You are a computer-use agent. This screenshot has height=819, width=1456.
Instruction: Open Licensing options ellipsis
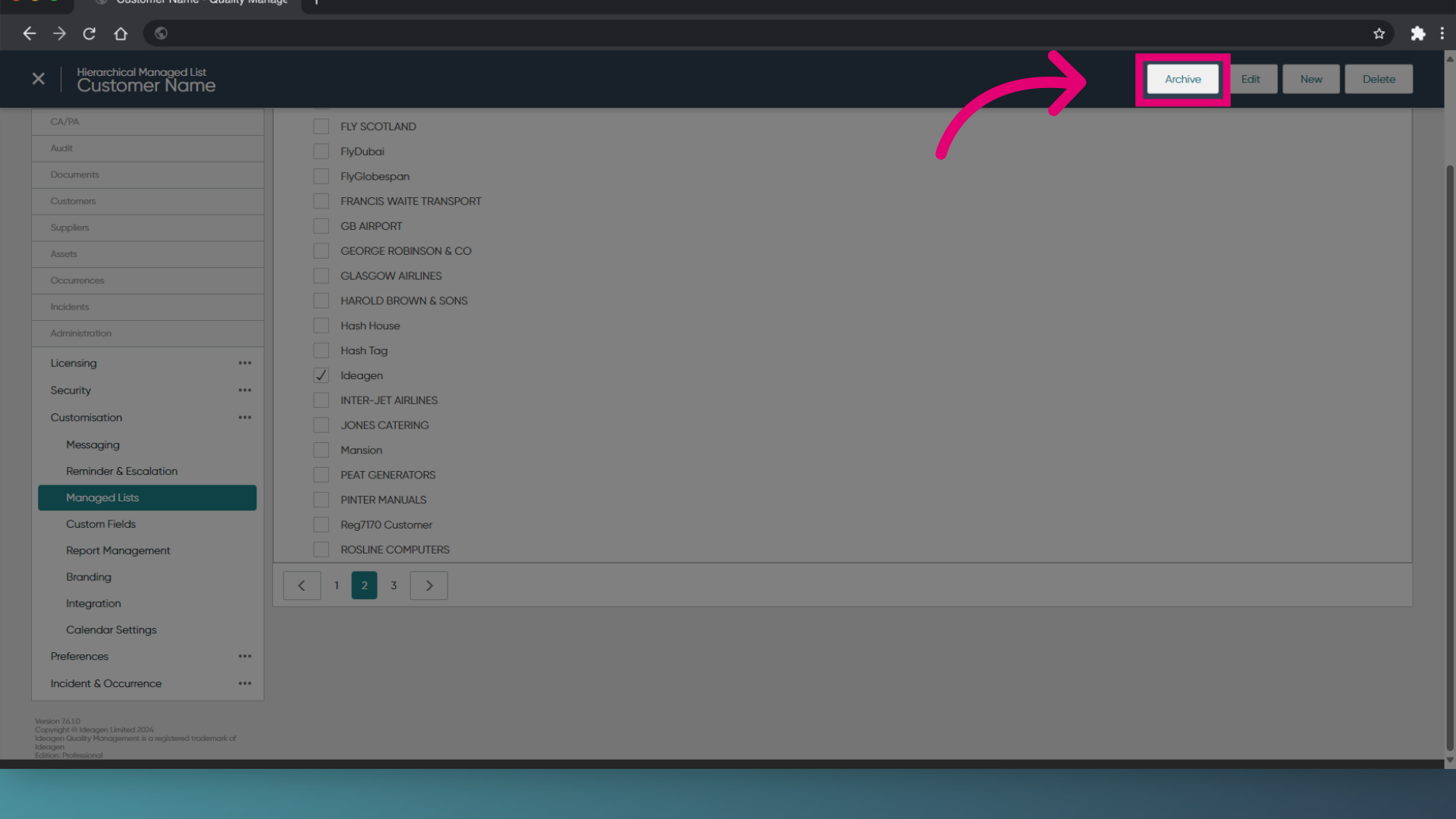245,363
